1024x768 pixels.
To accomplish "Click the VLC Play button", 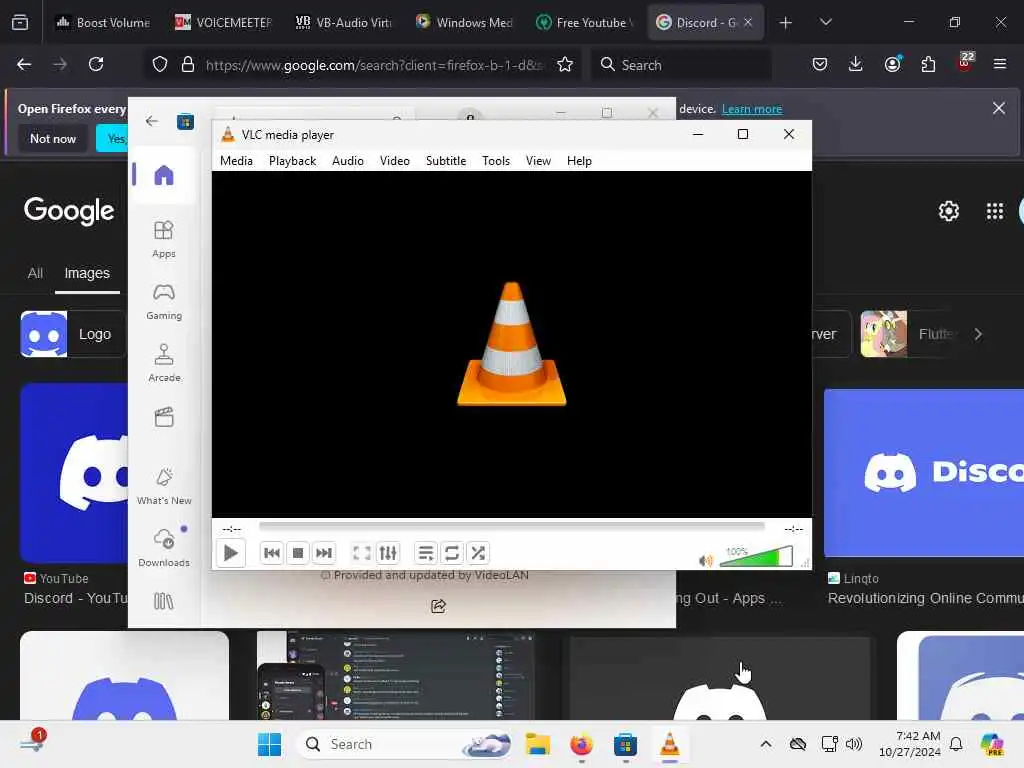I will coord(231,553).
